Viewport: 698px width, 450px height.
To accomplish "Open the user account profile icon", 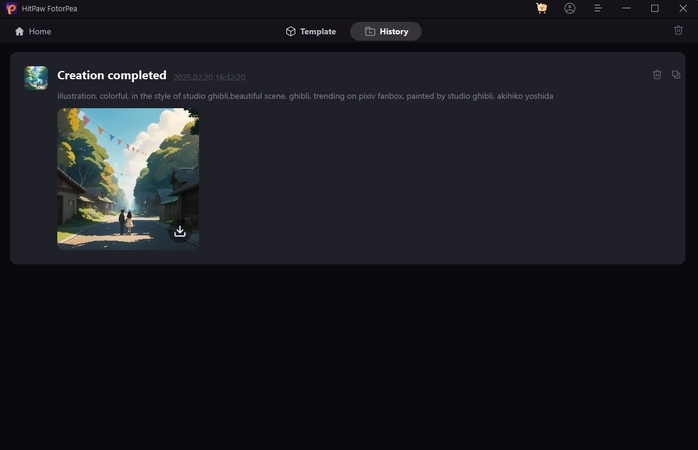I will pyautogui.click(x=569, y=8).
